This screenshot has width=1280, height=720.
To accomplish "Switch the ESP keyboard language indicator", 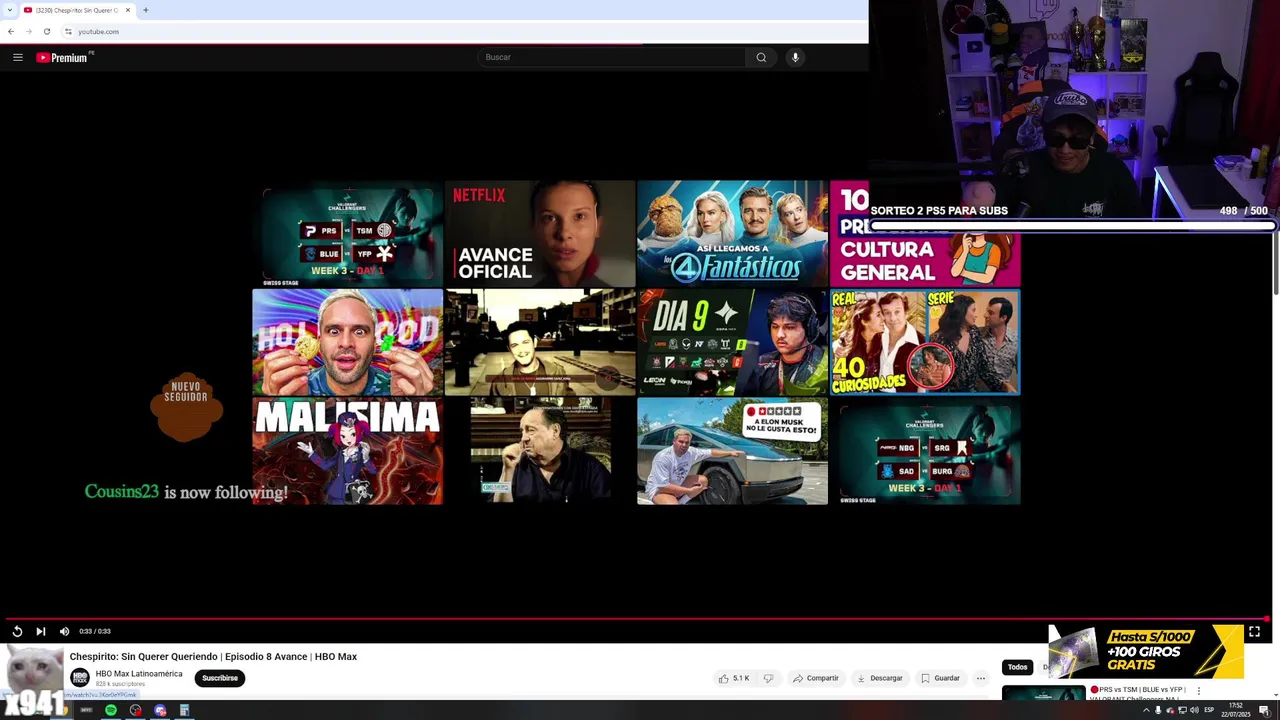I will [1209, 710].
